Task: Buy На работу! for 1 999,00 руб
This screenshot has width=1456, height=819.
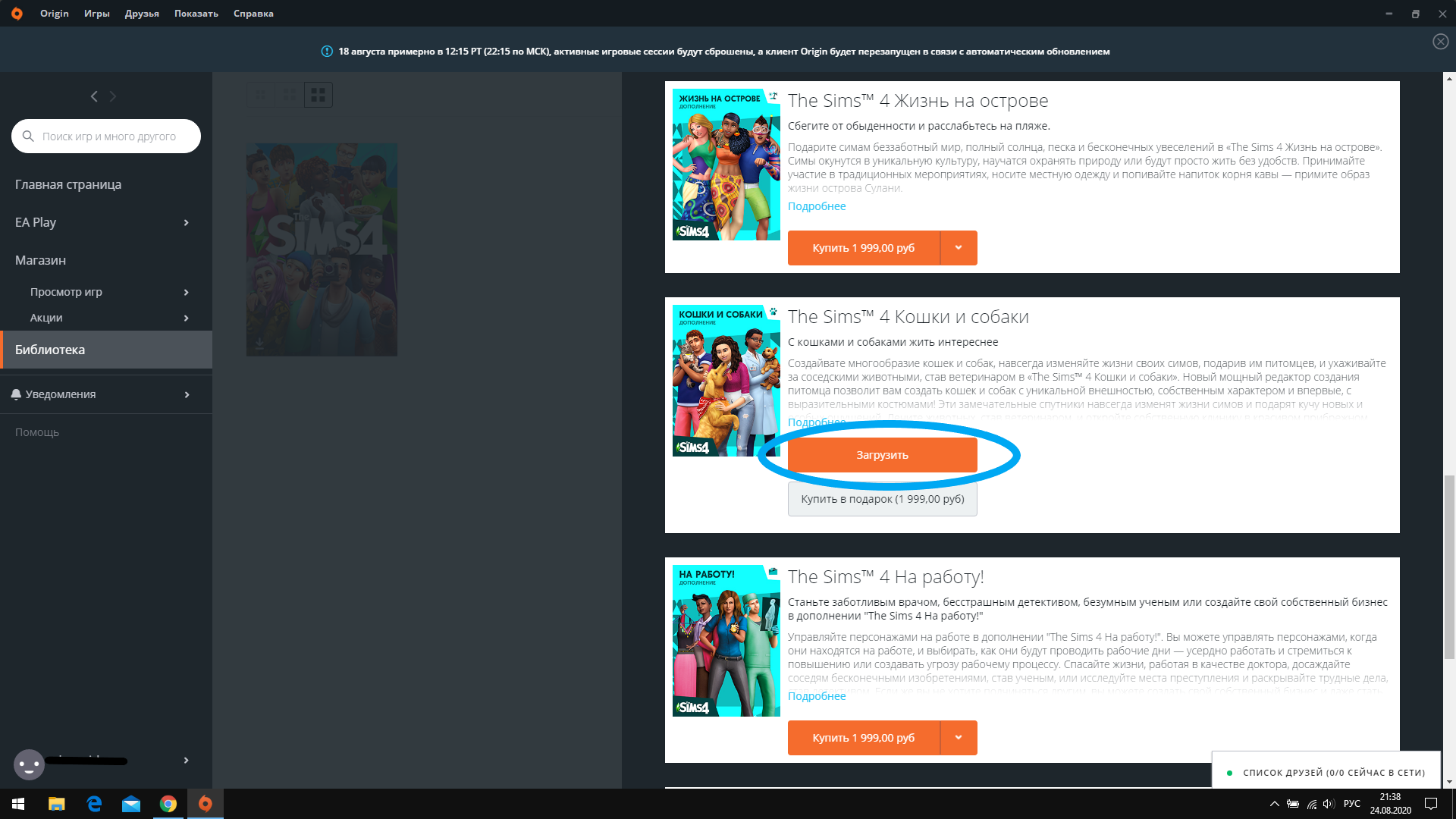Action: point(864,738)
